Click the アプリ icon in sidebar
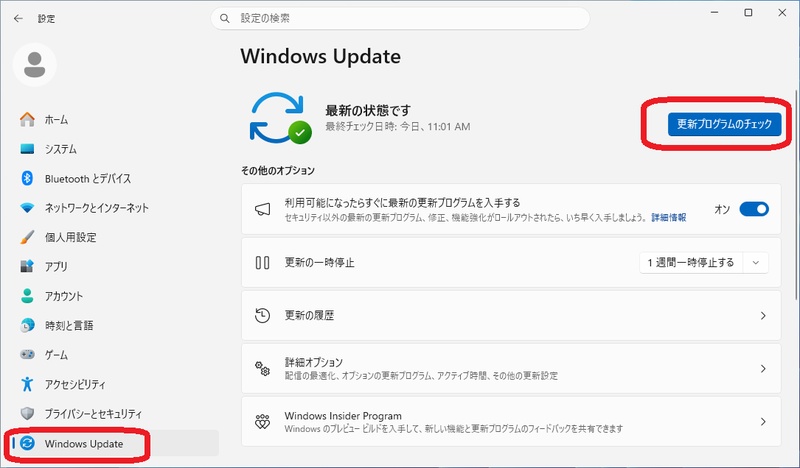The height and width of the screenshot is (468, 800). tap(27, 266)
